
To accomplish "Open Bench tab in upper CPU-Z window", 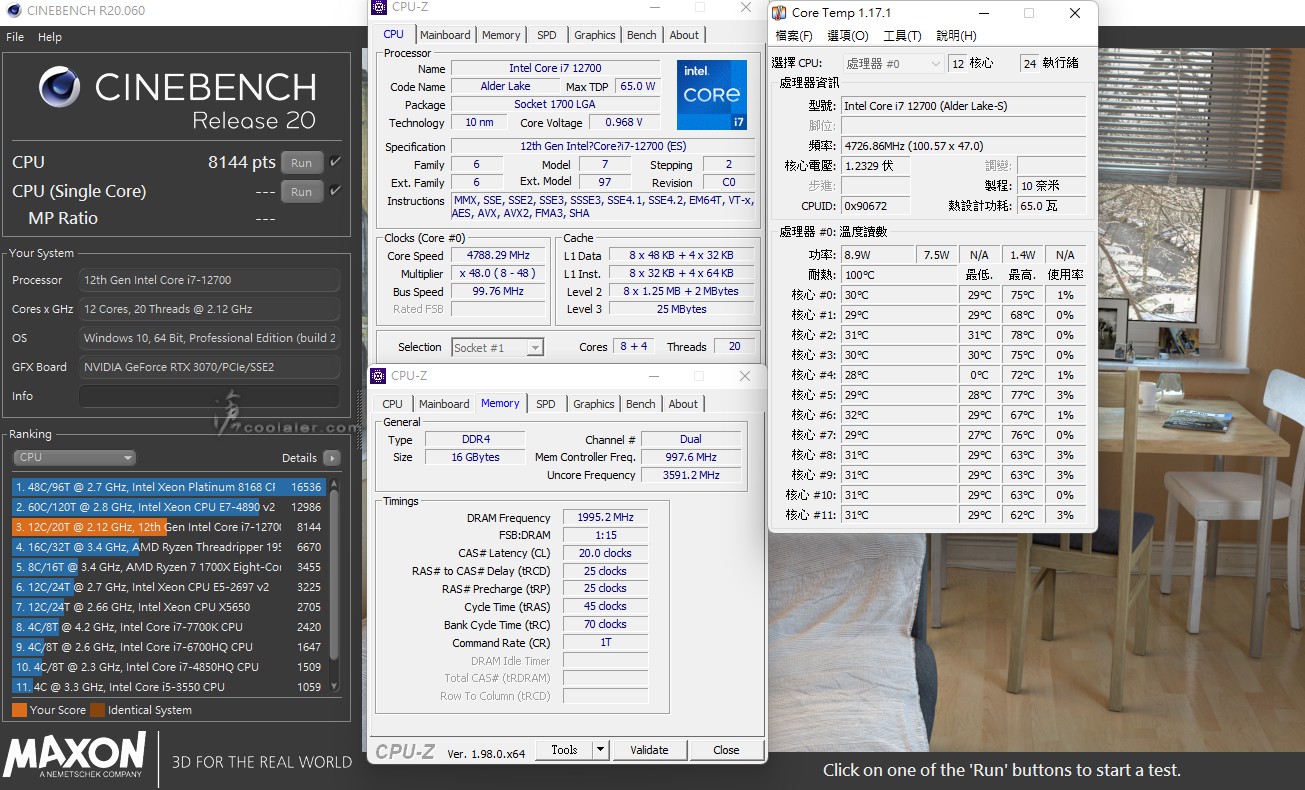I will [642, 35].
